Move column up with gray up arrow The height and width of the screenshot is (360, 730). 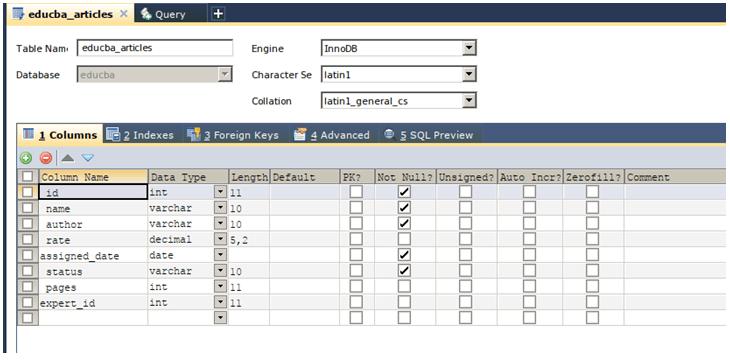(68, 158)
